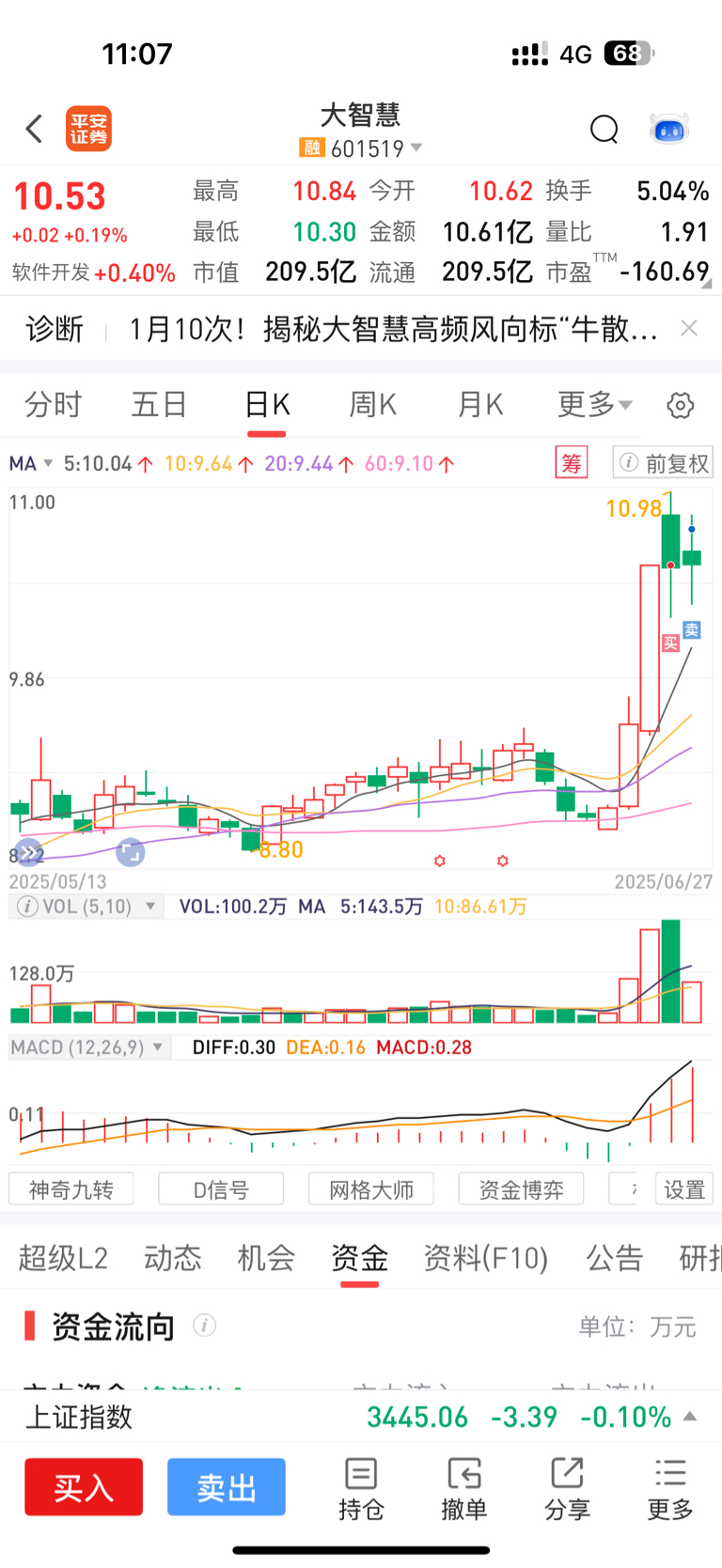722x1568 pixels.
Task: Select the 月K chart tab
Action: [x=480, y=405]
